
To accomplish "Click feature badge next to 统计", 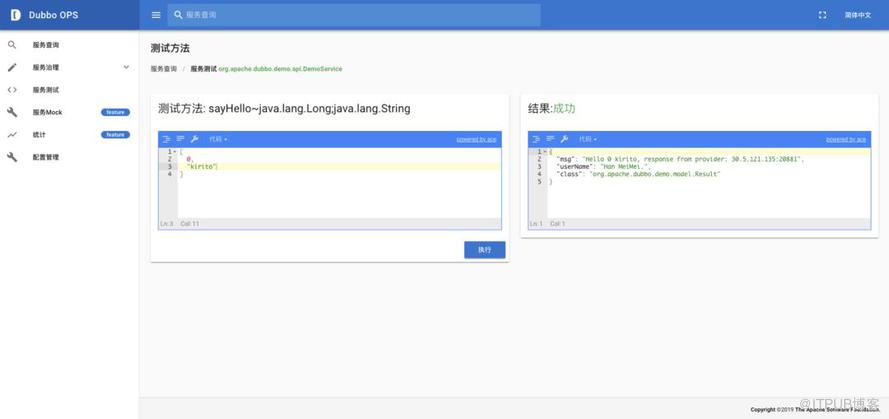I will [x=115, y=135].
